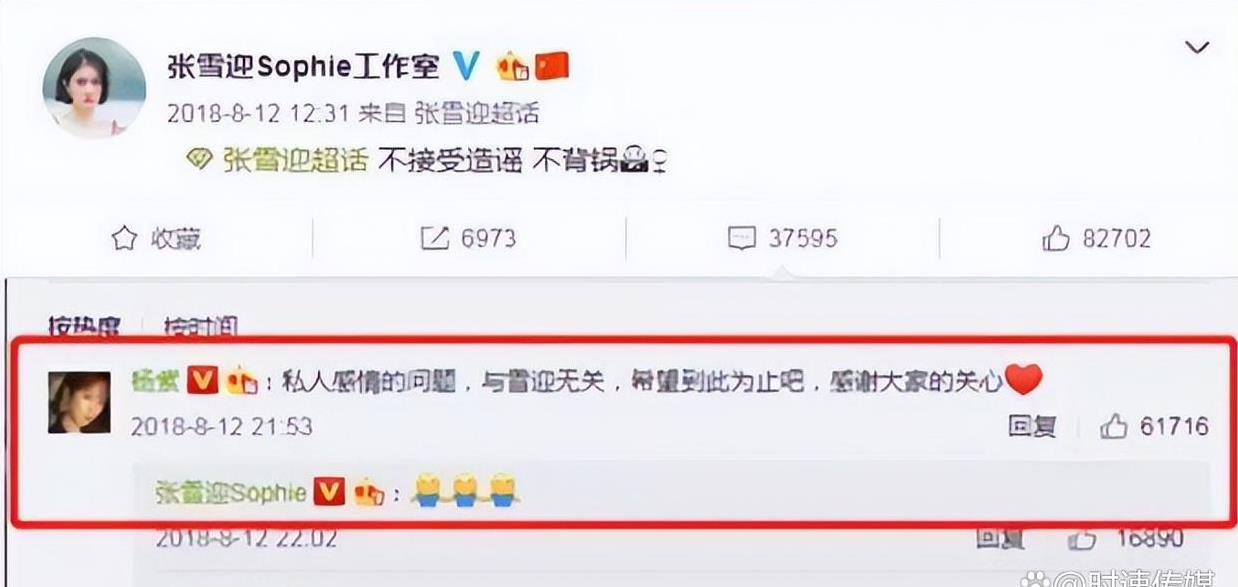
Task: Click 张雪迎Sophie工作室 profile avatar
Action: pos(94,87)
